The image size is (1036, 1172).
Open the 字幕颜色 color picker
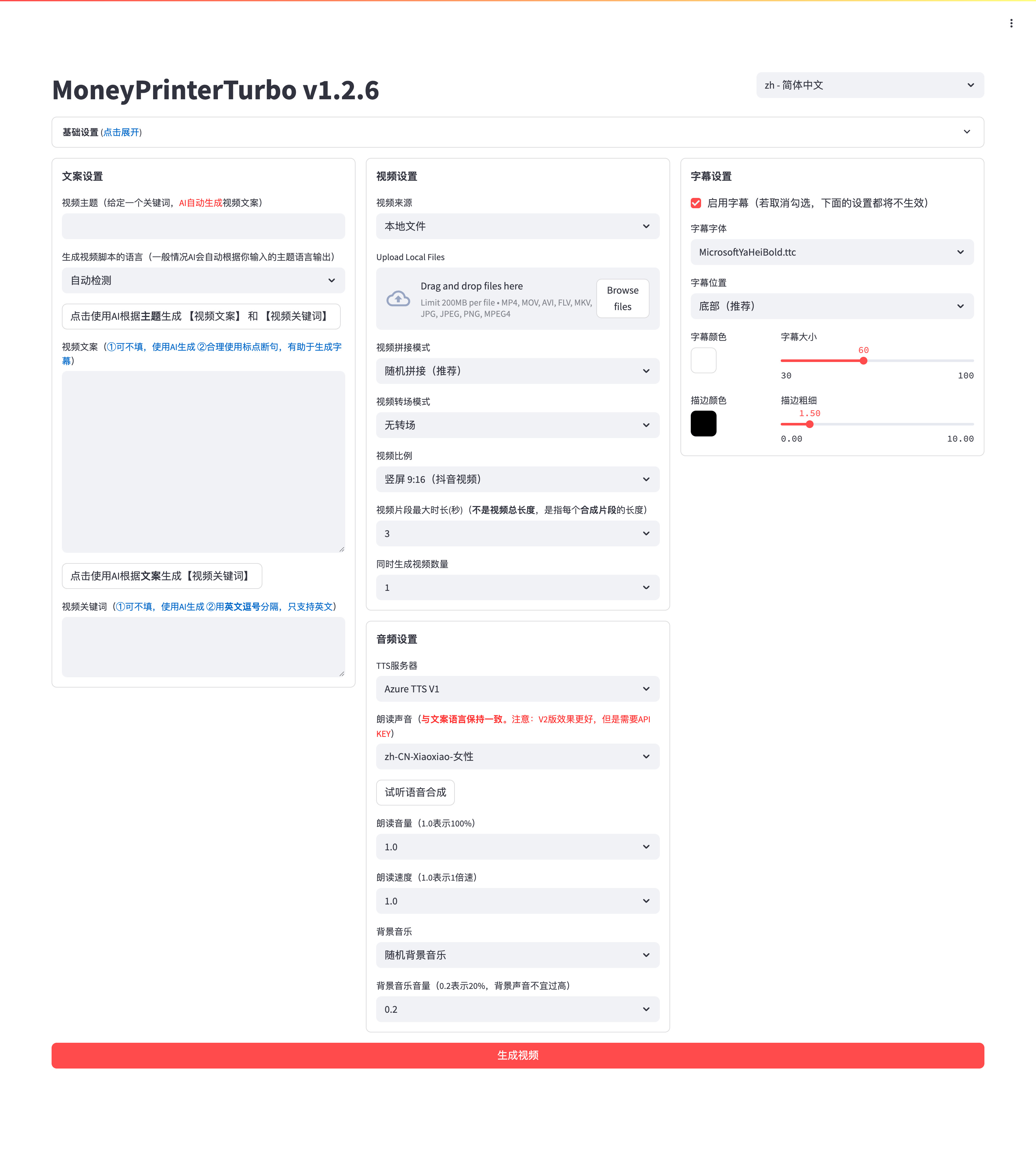tap(703, 360)
